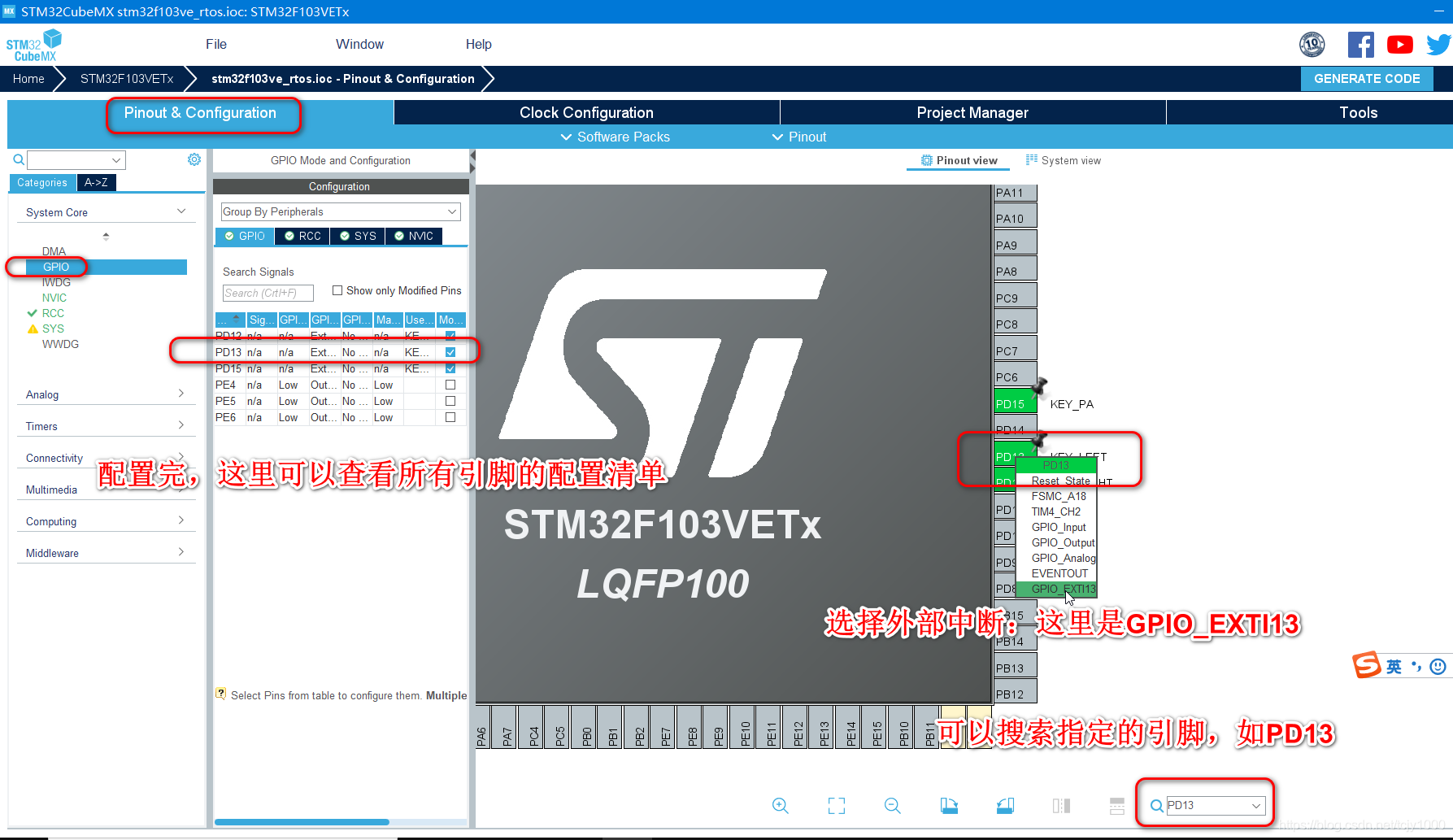
Task: Open the category search combo box
Action: [76, 159]
